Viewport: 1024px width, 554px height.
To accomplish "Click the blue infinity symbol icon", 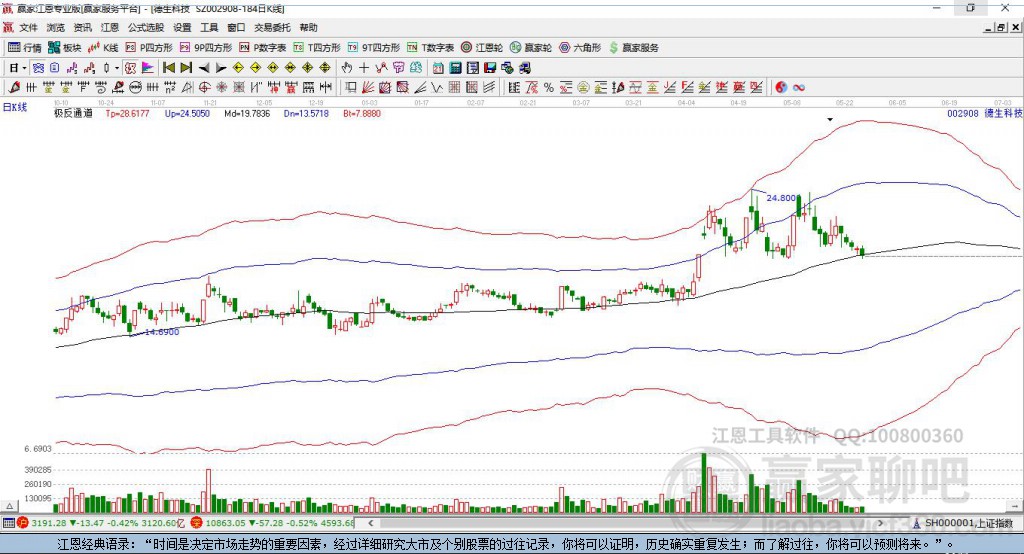I will click(x=799, y=87).
